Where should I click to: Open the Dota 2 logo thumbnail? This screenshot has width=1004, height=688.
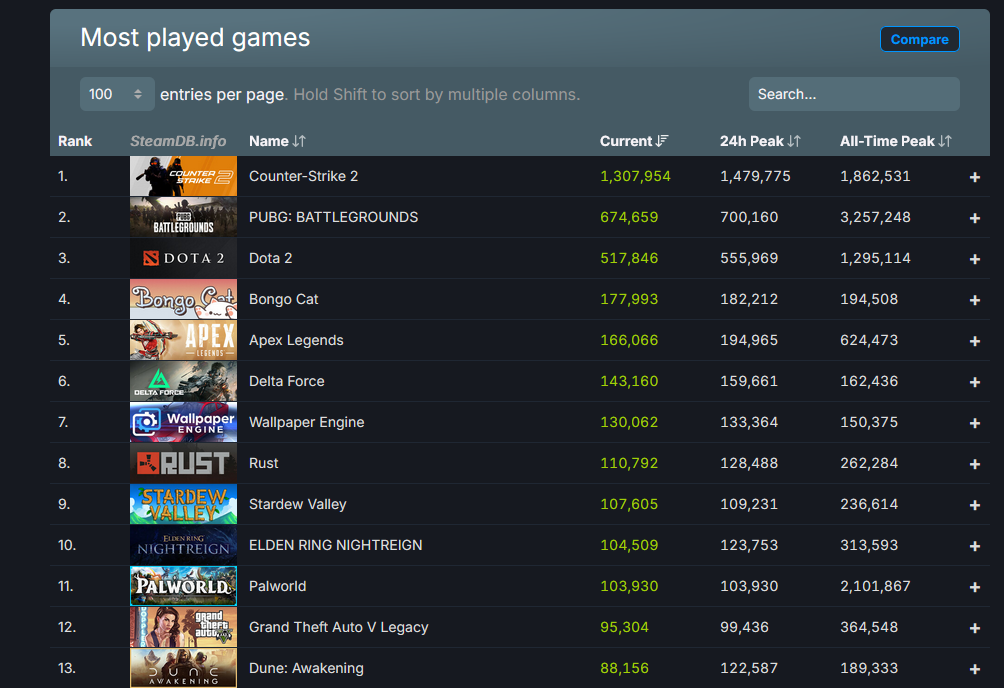(x=183, y=258)
